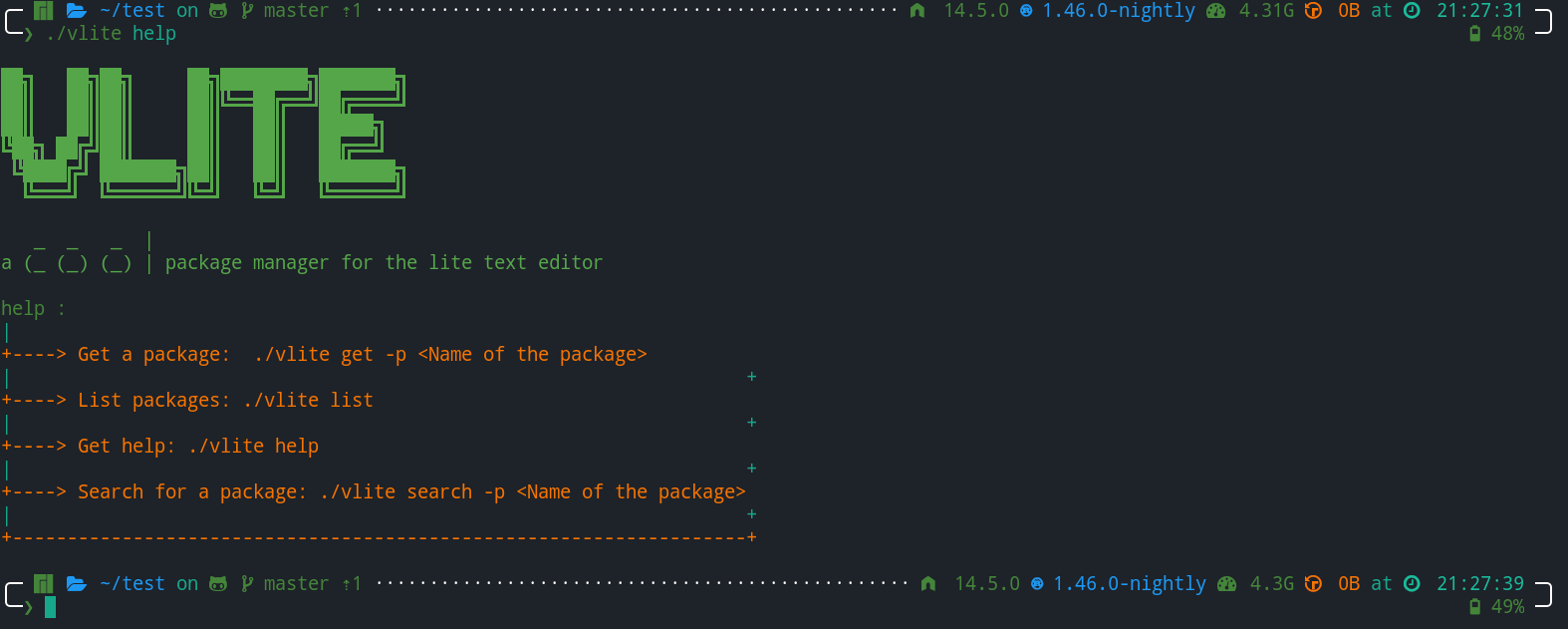Click the clock icon beside 21:27:31
Image resolution: width=1568 pixels, height=629 pixels.
(1412, 11)
